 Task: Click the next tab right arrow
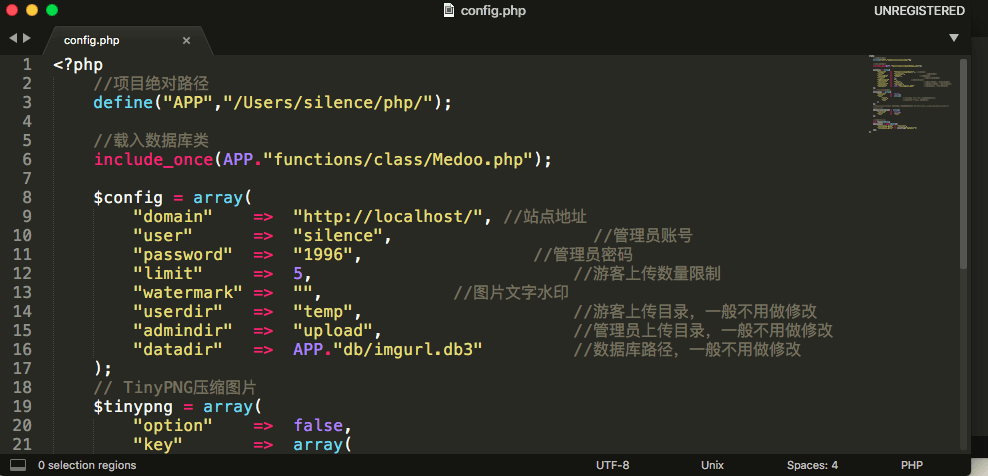pyautogui.click(x=27, y=38)
